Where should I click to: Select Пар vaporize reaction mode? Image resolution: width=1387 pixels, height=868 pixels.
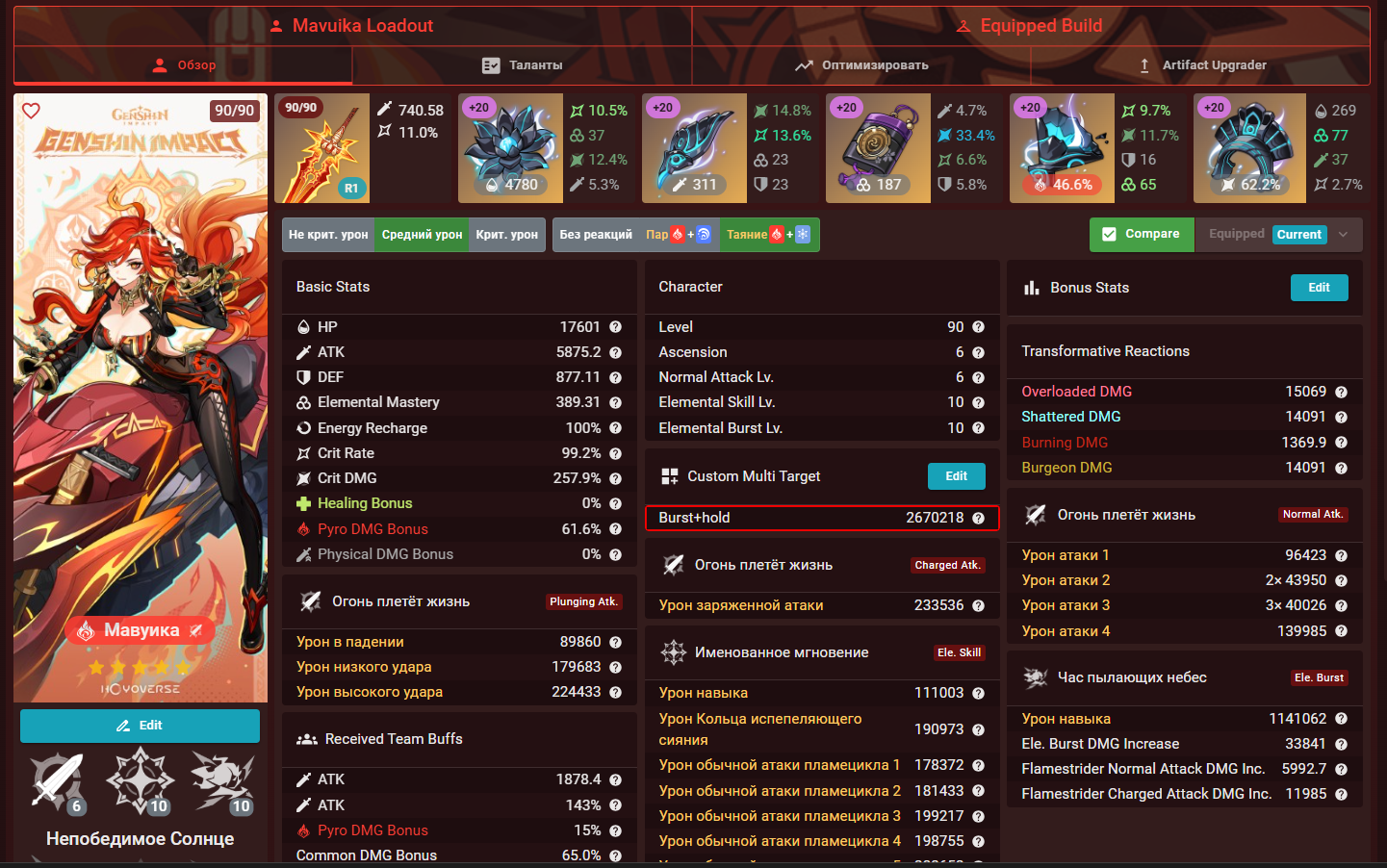tap(679, 235)
